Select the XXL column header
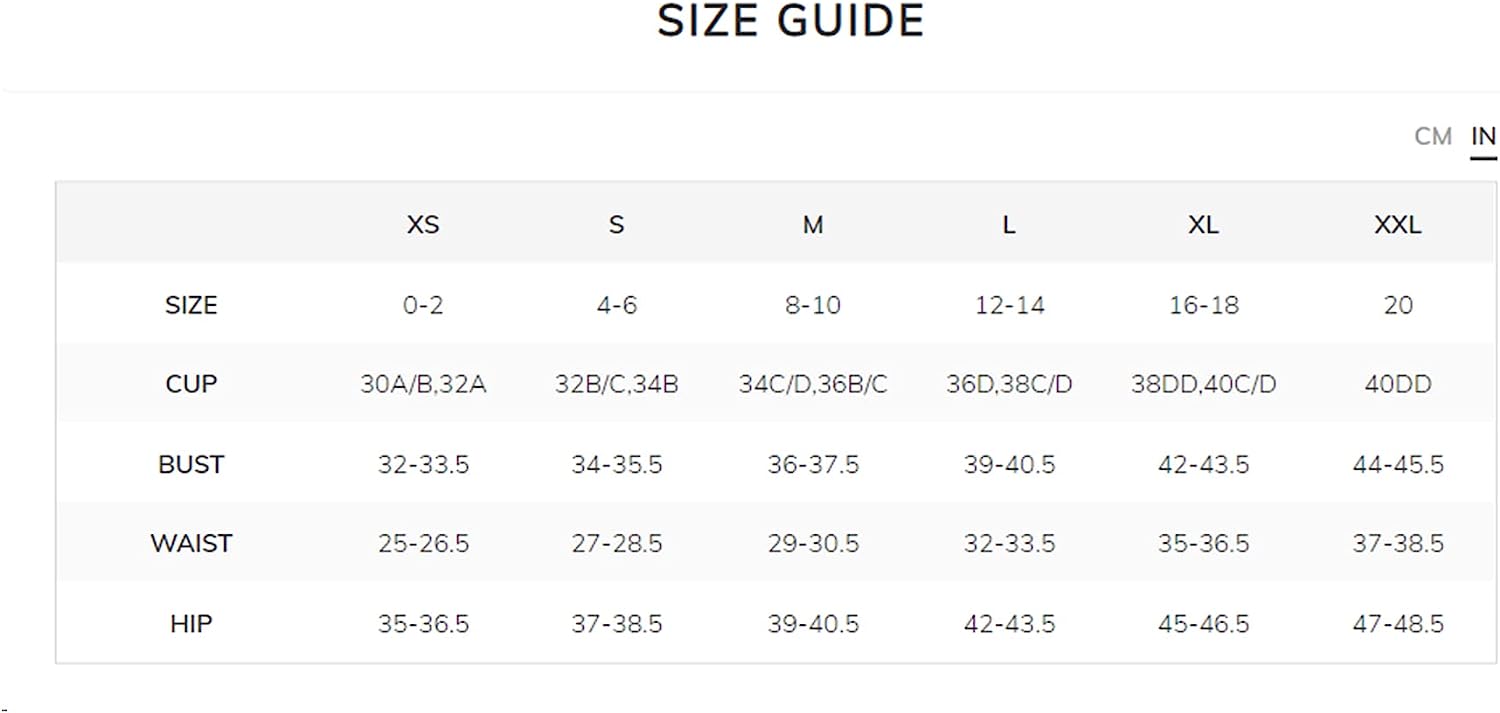 (x=1398, y=225)
